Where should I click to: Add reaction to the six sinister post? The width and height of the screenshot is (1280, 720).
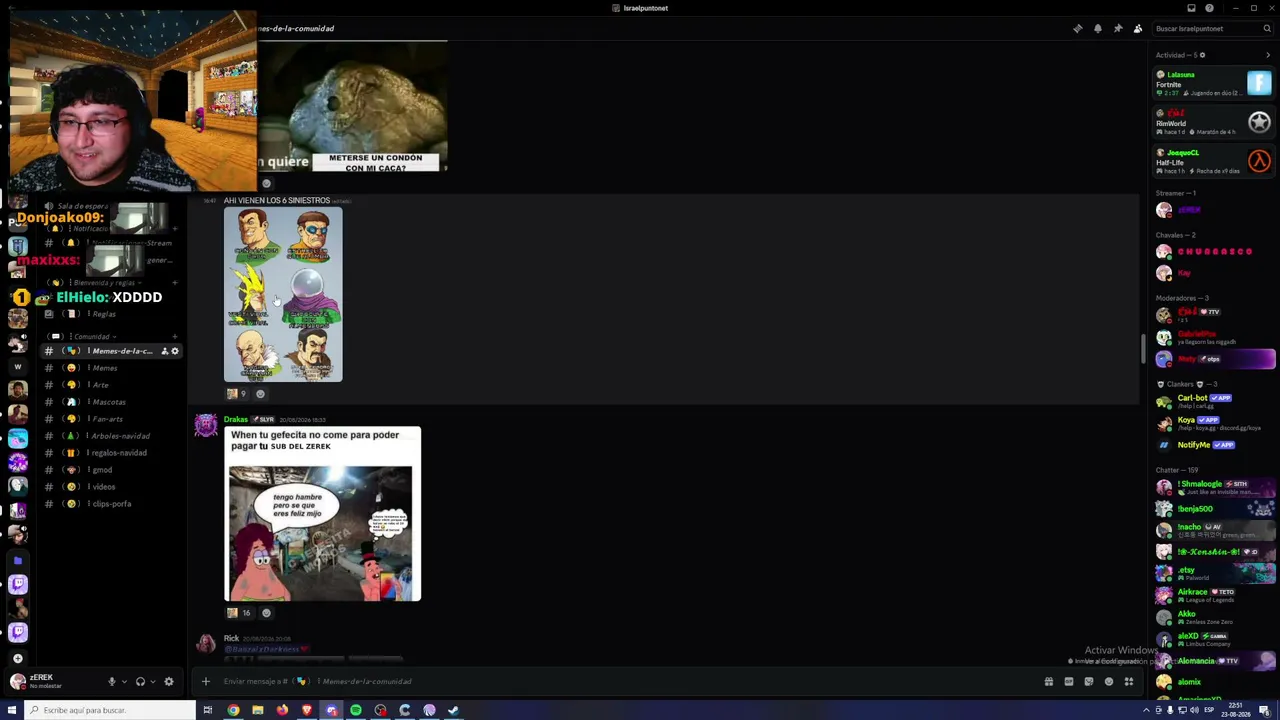pyautogui.click(x=261, y=394)
